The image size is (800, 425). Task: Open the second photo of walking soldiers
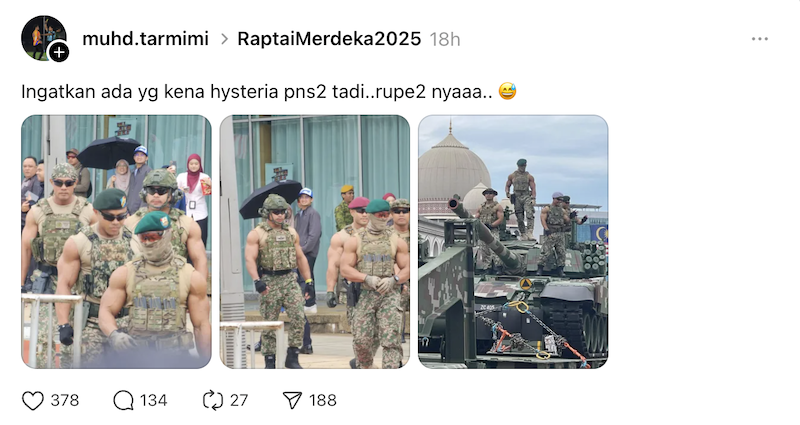click(315, 241)
